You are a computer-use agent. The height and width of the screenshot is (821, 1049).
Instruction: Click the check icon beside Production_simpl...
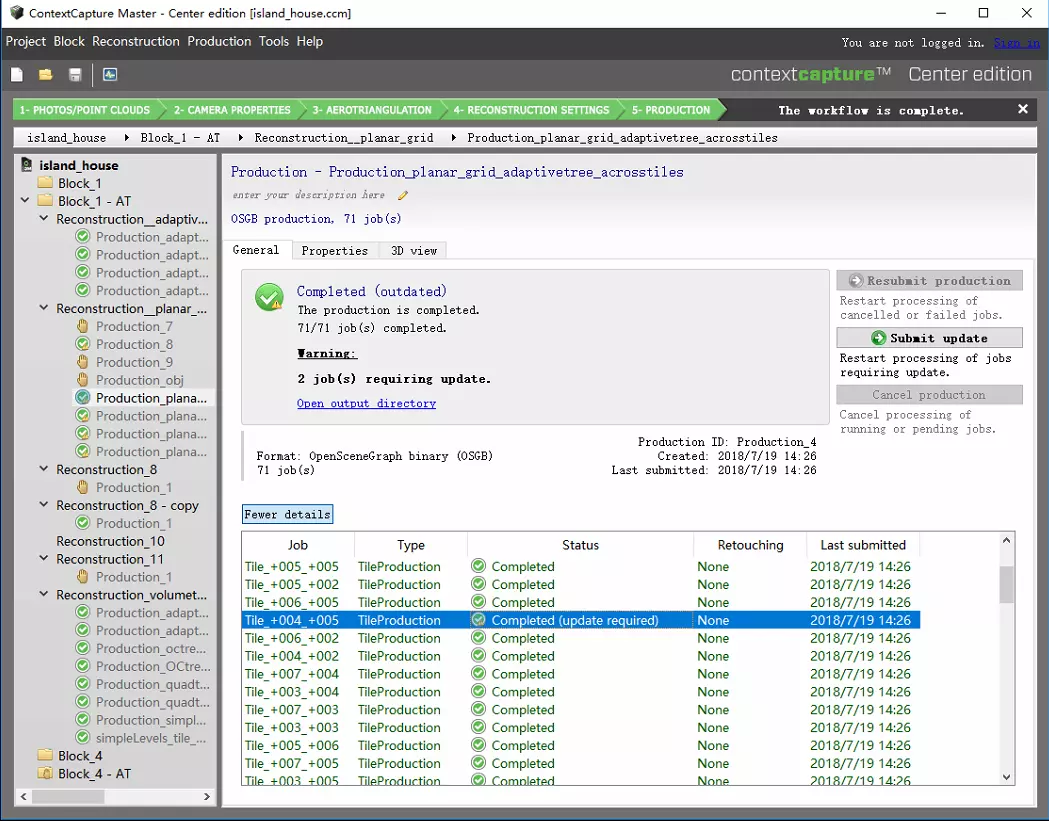82,720
